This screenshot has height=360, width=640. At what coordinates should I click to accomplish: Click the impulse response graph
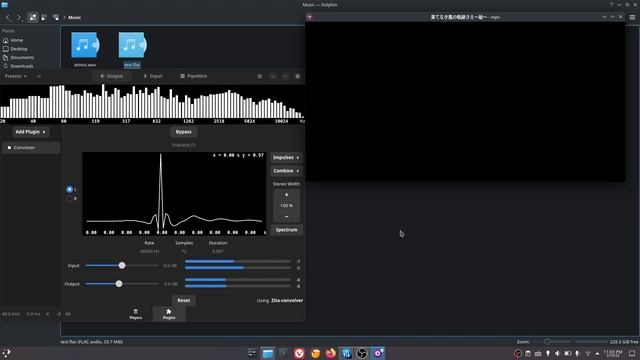[174, 194]
